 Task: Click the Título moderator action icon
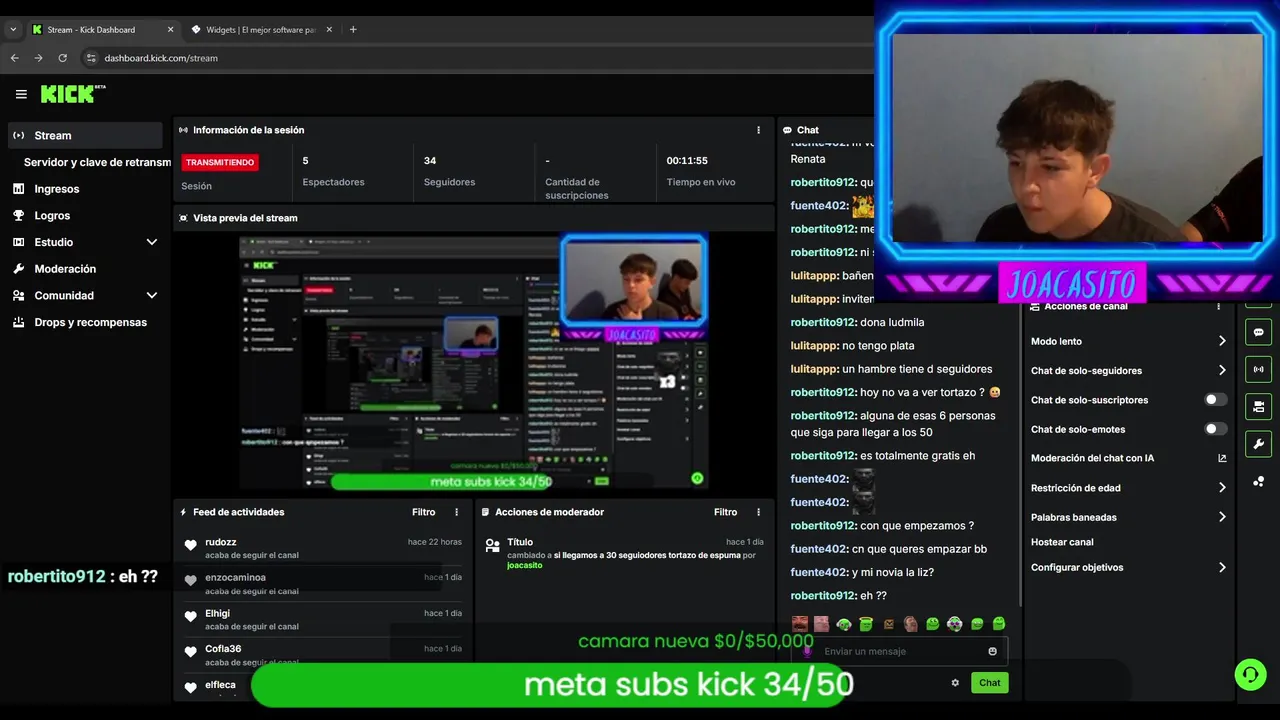(492, 546)
